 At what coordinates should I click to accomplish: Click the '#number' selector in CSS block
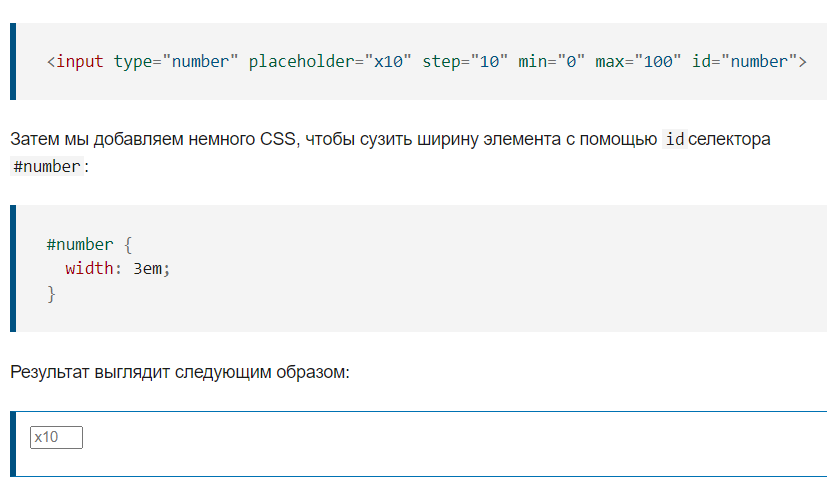(x=80, y=244)
